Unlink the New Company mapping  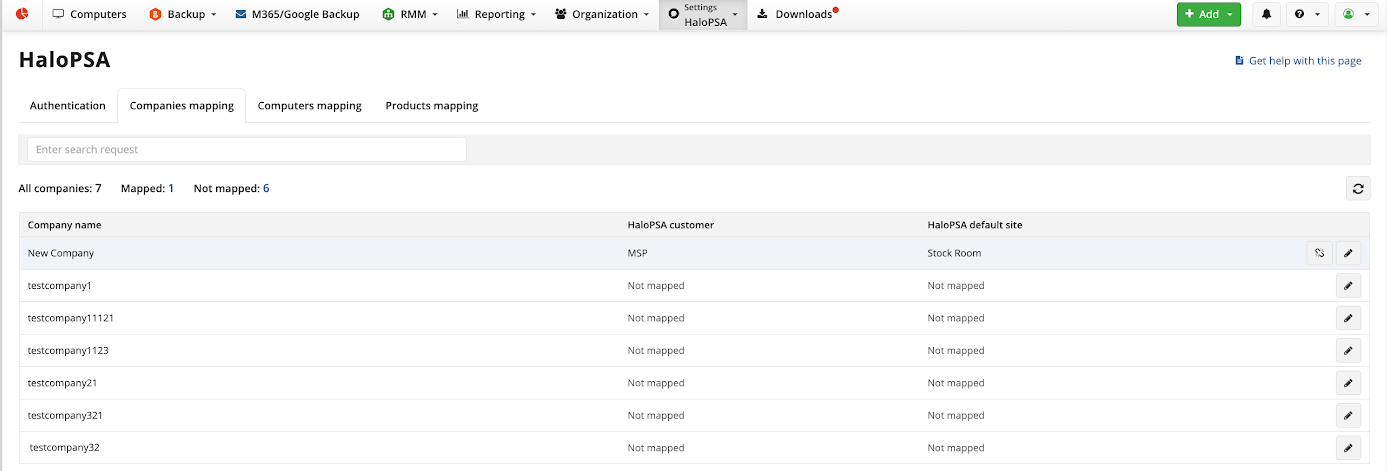[x=1319, y=253]
